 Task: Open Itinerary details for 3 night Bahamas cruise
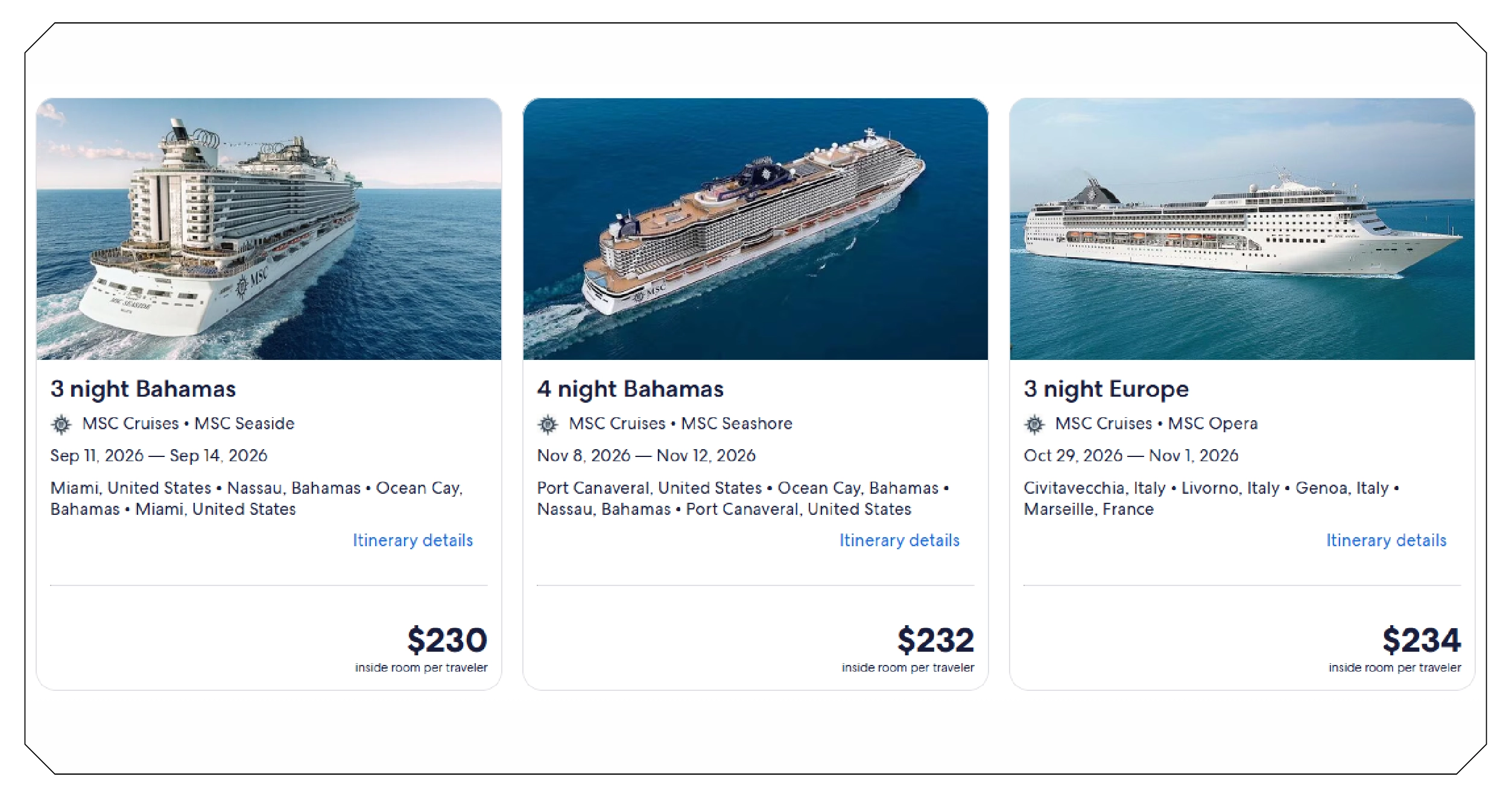(414, 541)
